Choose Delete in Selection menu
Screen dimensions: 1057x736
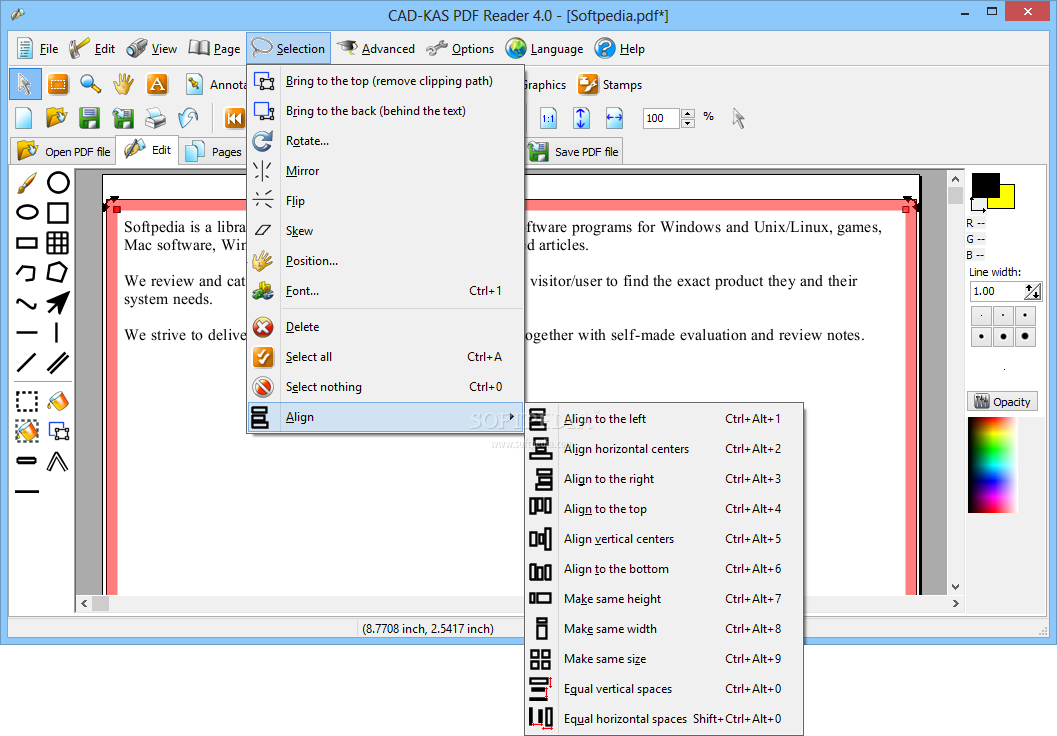386,327
